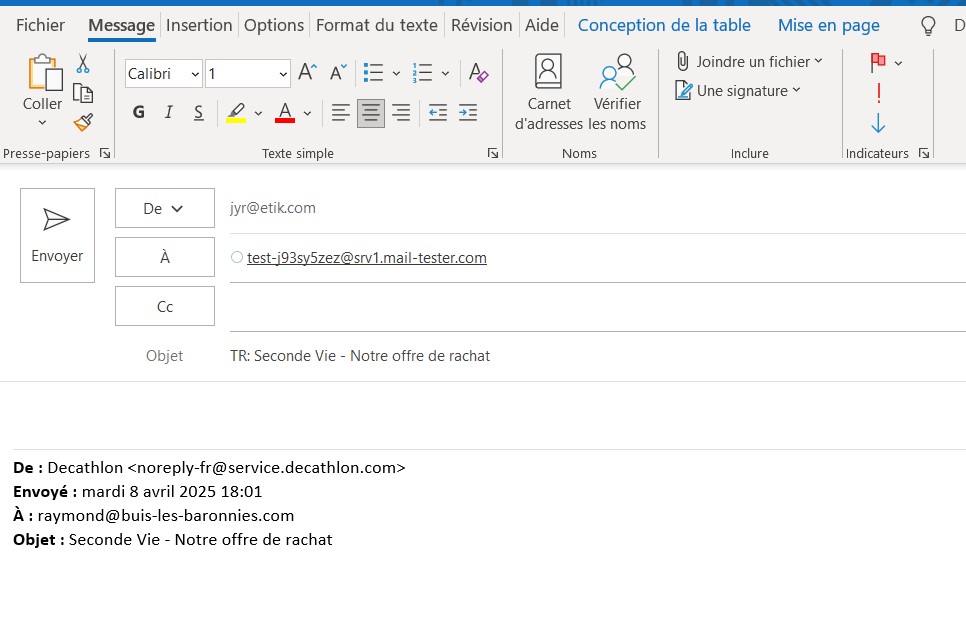Image resolution: width=966 pixels, height=636 pixels.
Task: Expand the Calibri font name dropdown
Action: [x=194, y=74]
